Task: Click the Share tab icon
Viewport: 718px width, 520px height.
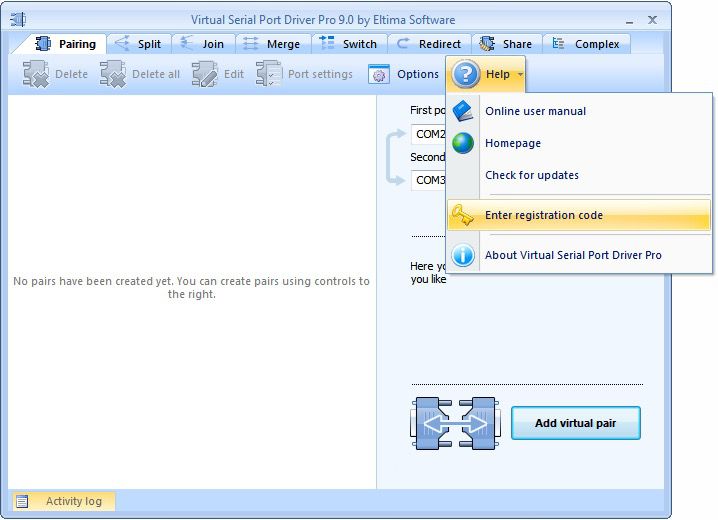Action: pos(487,43)
